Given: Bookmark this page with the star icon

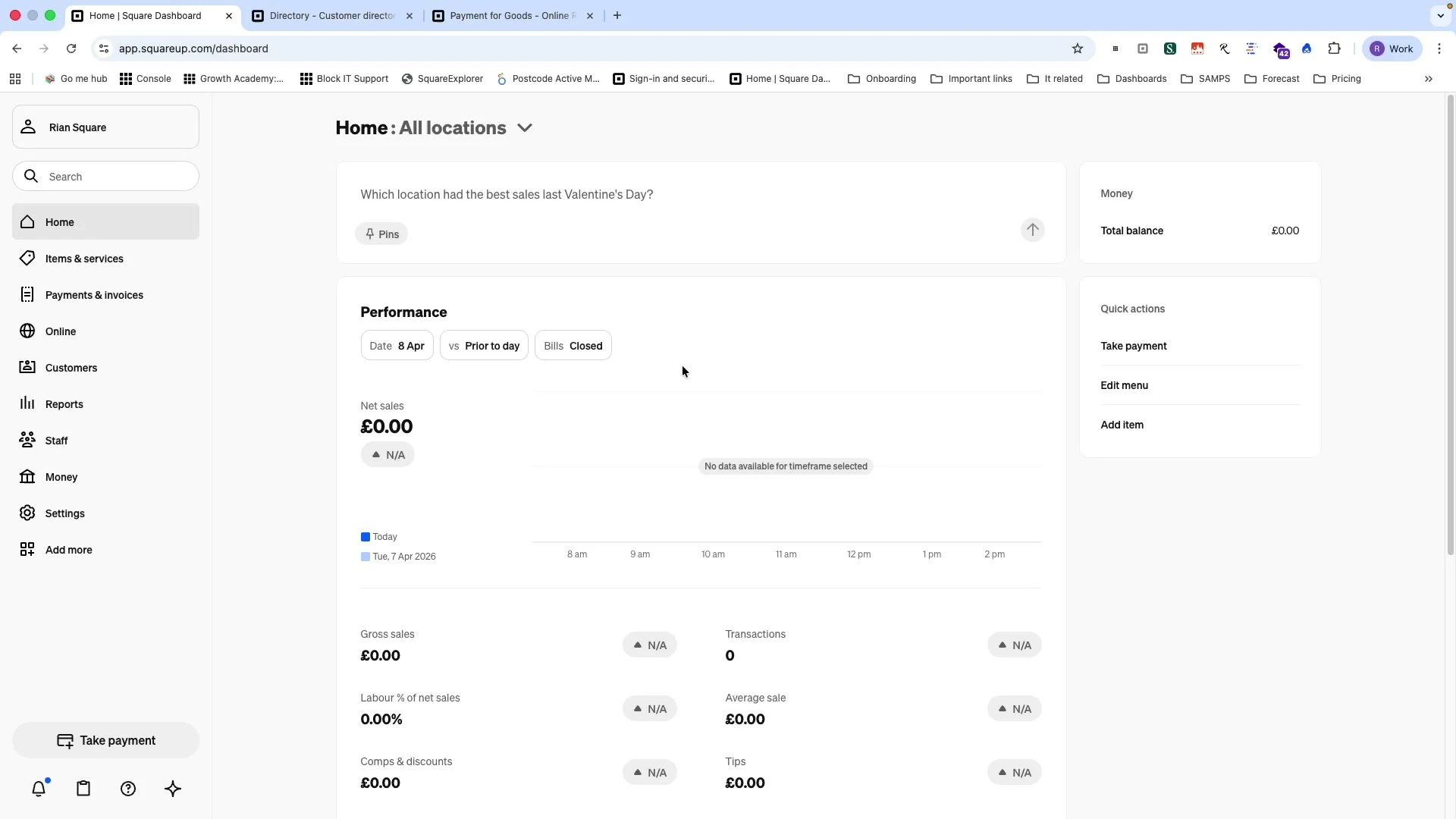Looking at the screenshot, I should pyautogui.click(x=1078, y=49).
